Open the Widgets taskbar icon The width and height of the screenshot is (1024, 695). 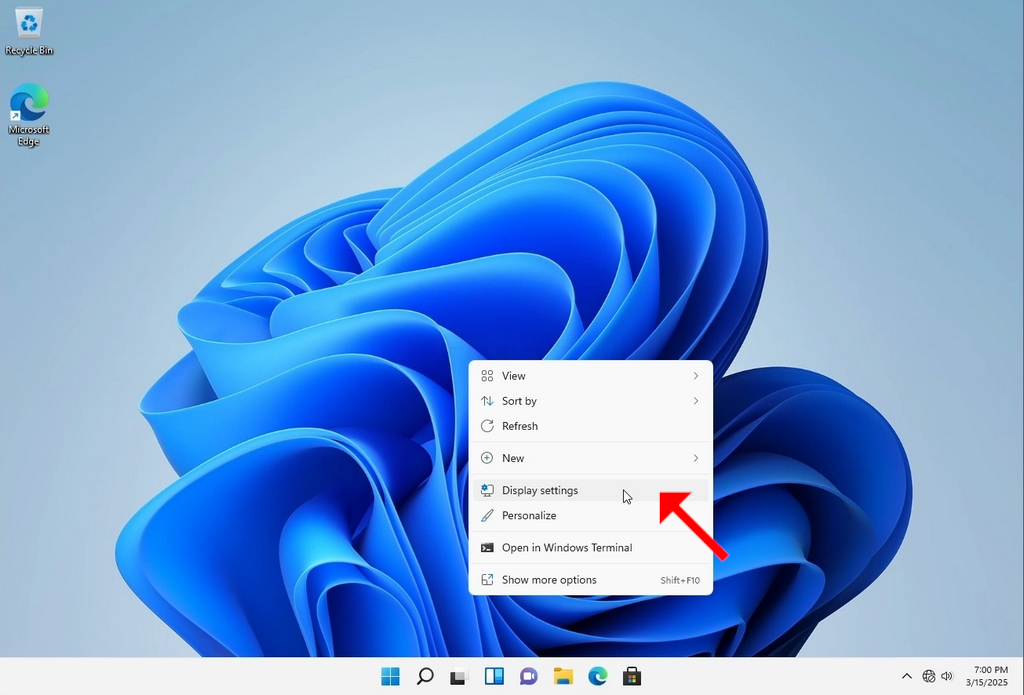(494, 676)
